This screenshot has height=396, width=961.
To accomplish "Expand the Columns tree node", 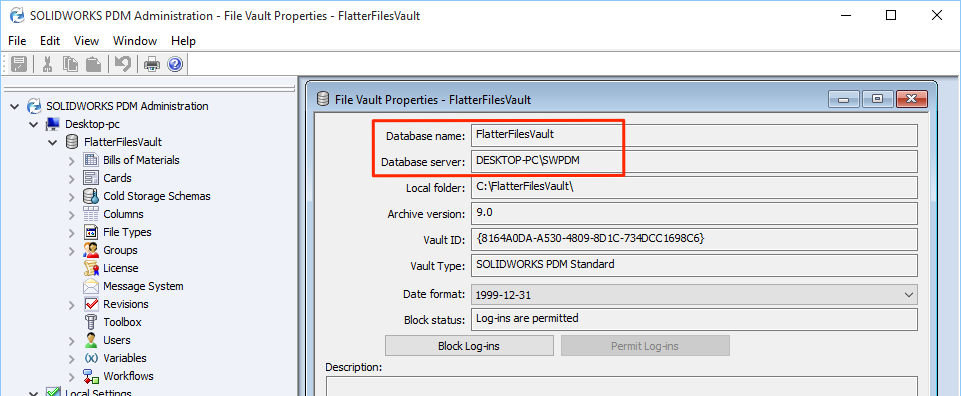I will 72,215.
